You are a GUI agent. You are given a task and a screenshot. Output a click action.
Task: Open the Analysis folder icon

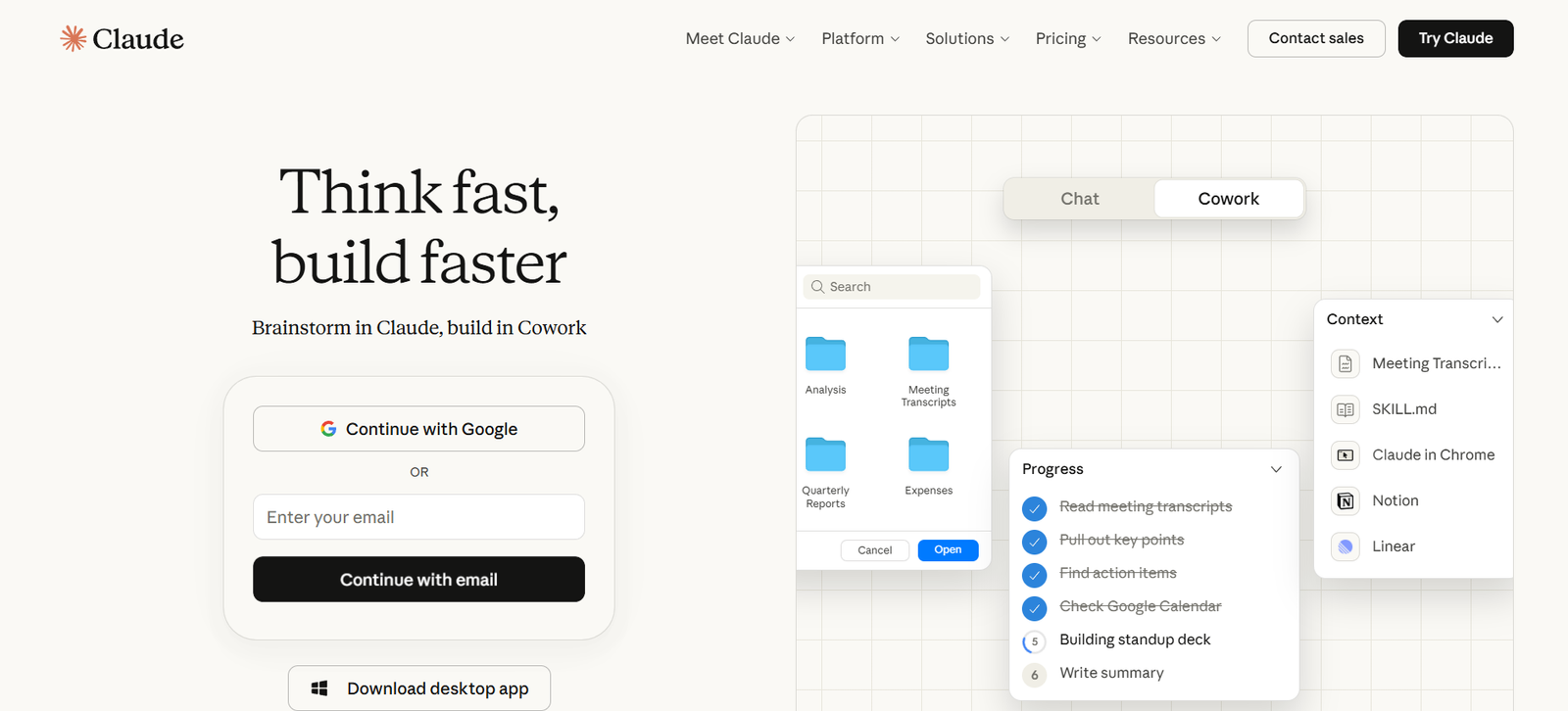coord(825,355)
